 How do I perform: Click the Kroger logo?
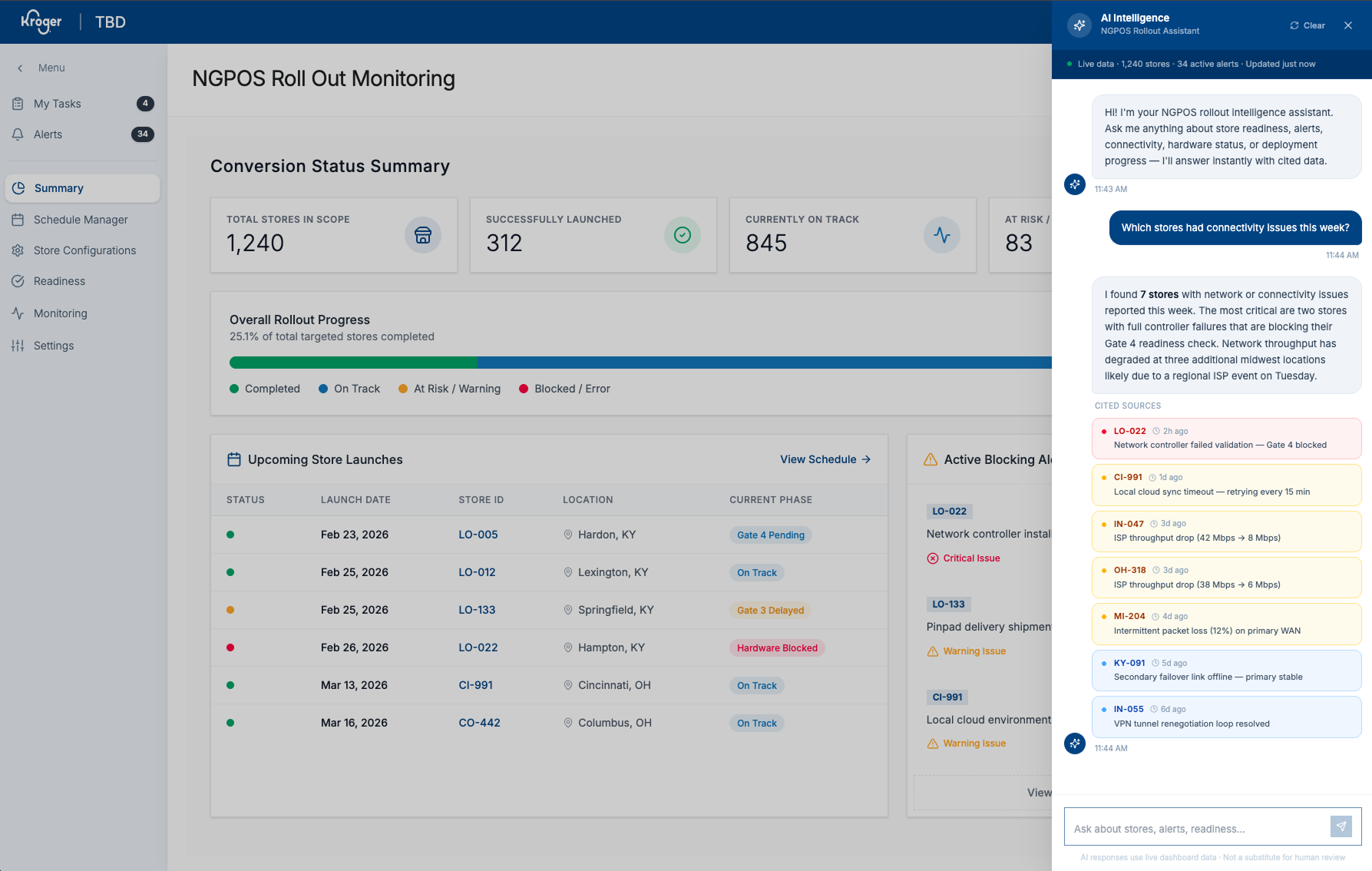click(41, 22)
